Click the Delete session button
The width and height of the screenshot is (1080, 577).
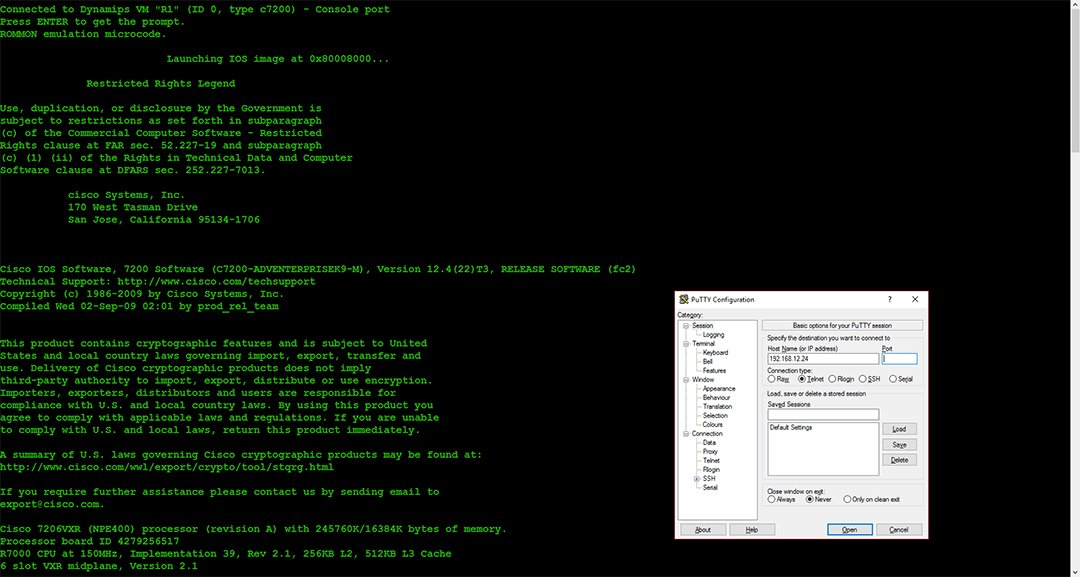[x=900, y=460]
